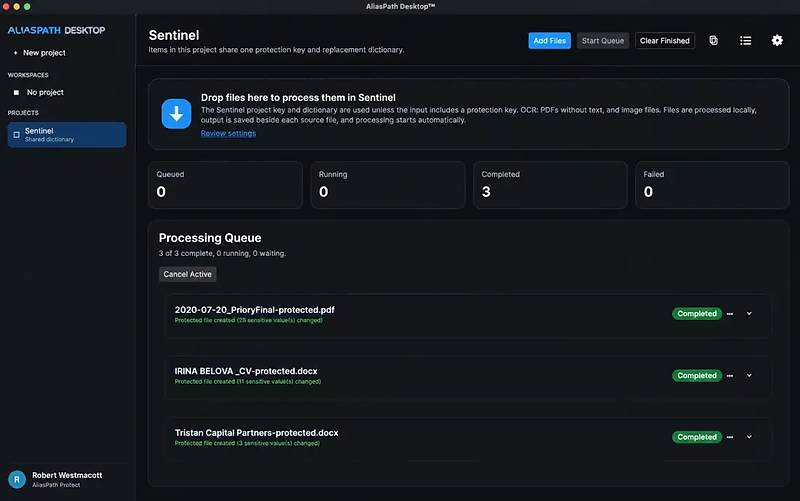Click the Start Queue button
This screenshot has width=800, height=501.
(x=603, y=41)
